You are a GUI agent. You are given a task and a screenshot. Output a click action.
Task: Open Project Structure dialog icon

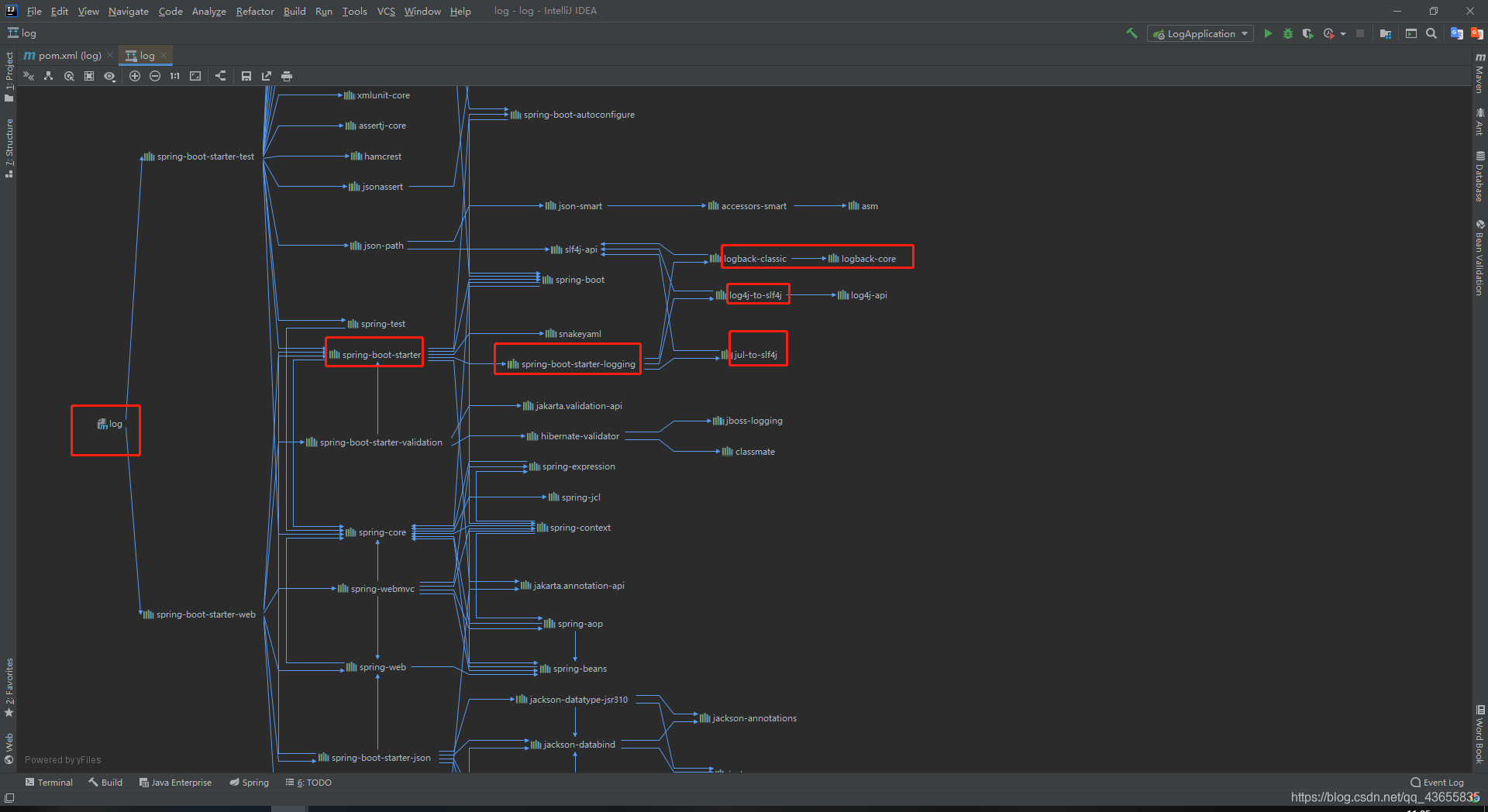point(1386,33)
